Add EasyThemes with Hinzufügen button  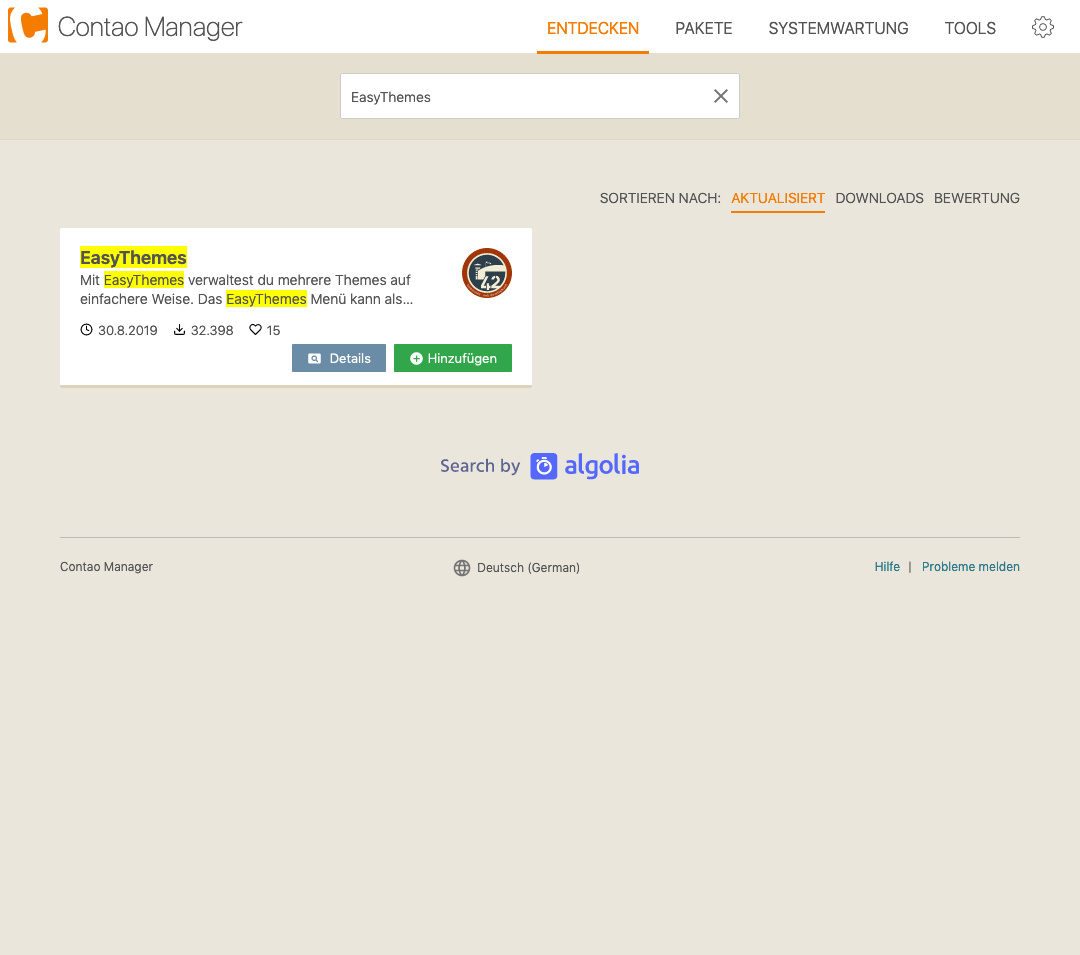point(453,358)
